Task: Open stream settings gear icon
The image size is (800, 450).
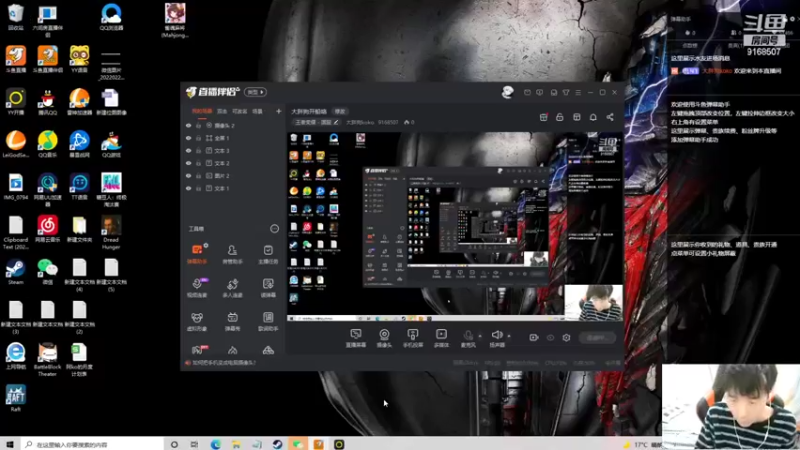Action: click(566, 337)
